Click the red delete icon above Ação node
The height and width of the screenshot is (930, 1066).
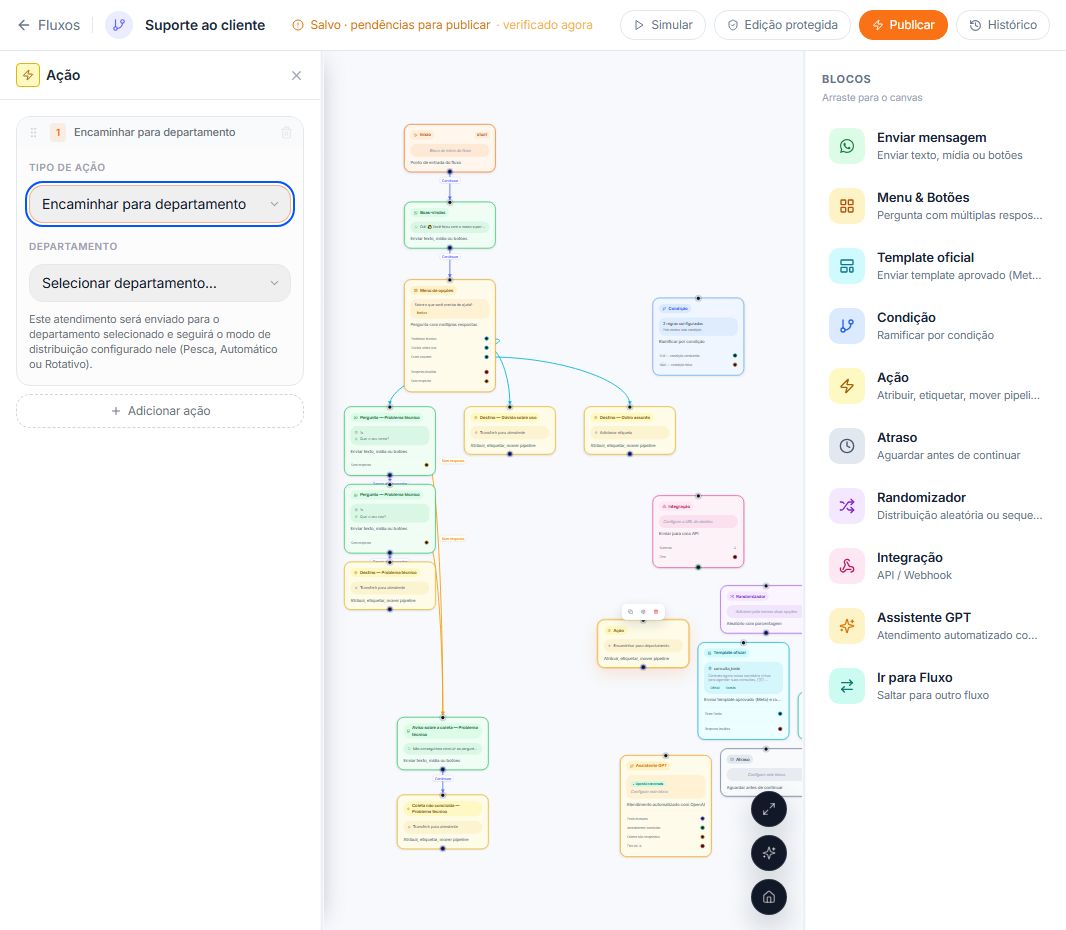pos(656,612)
